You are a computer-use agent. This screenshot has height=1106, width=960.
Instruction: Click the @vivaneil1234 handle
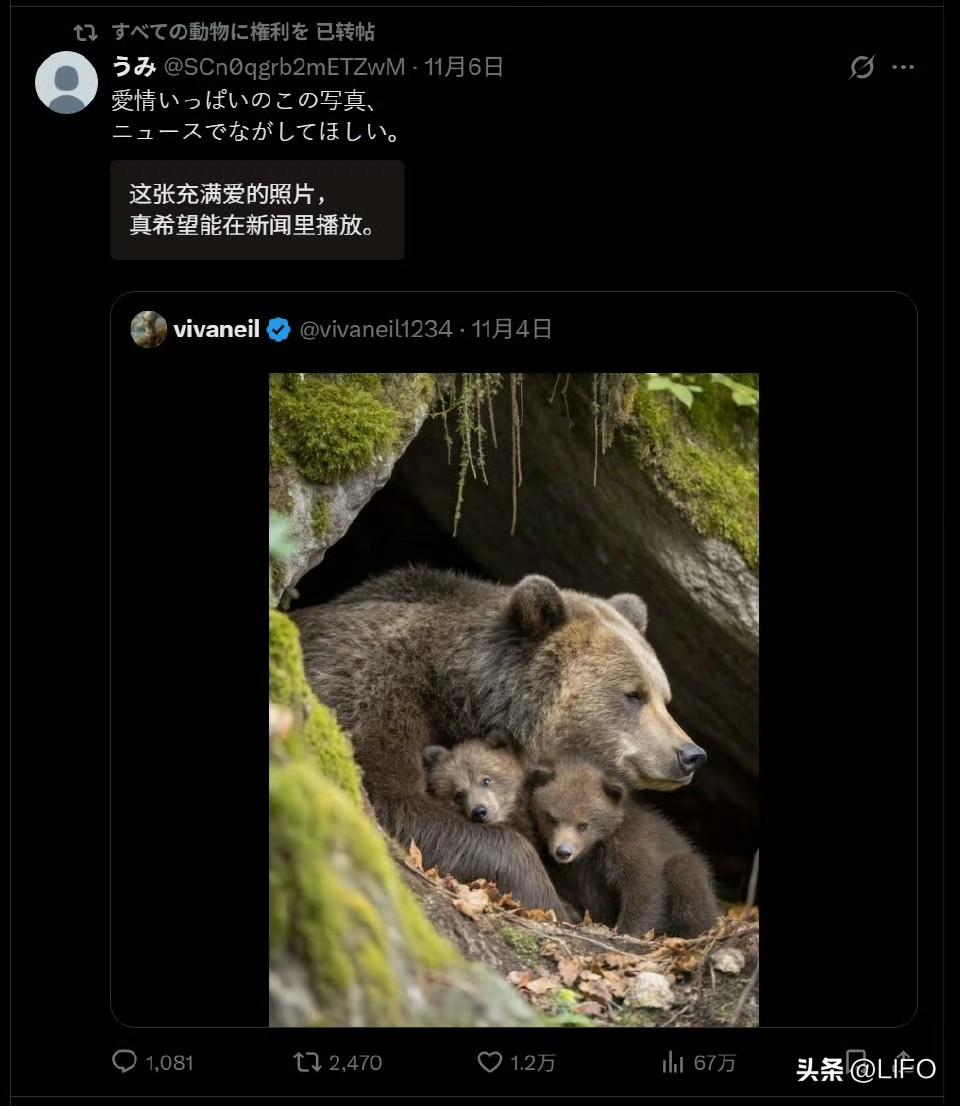coord(376,329)
